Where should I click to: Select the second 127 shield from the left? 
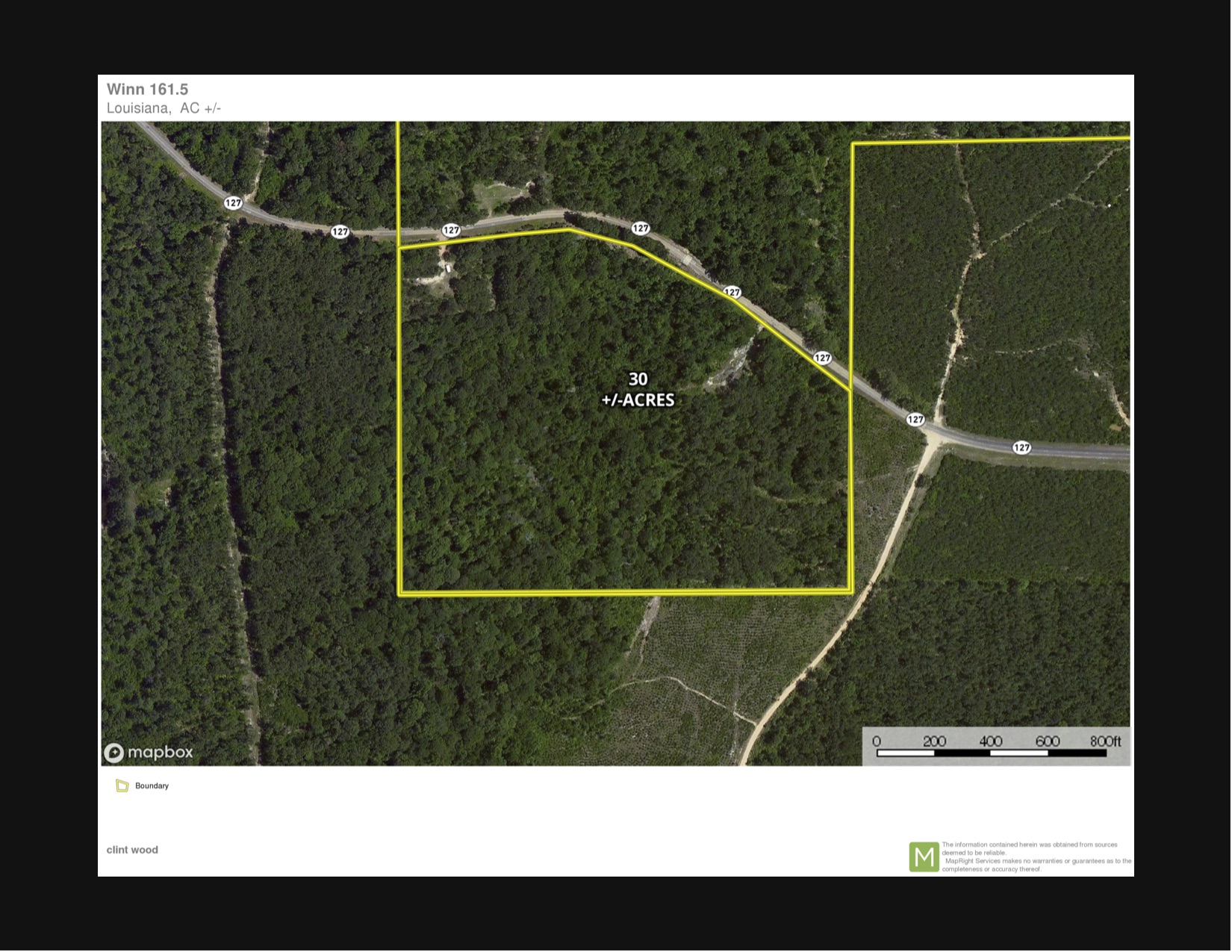point(340,232)
